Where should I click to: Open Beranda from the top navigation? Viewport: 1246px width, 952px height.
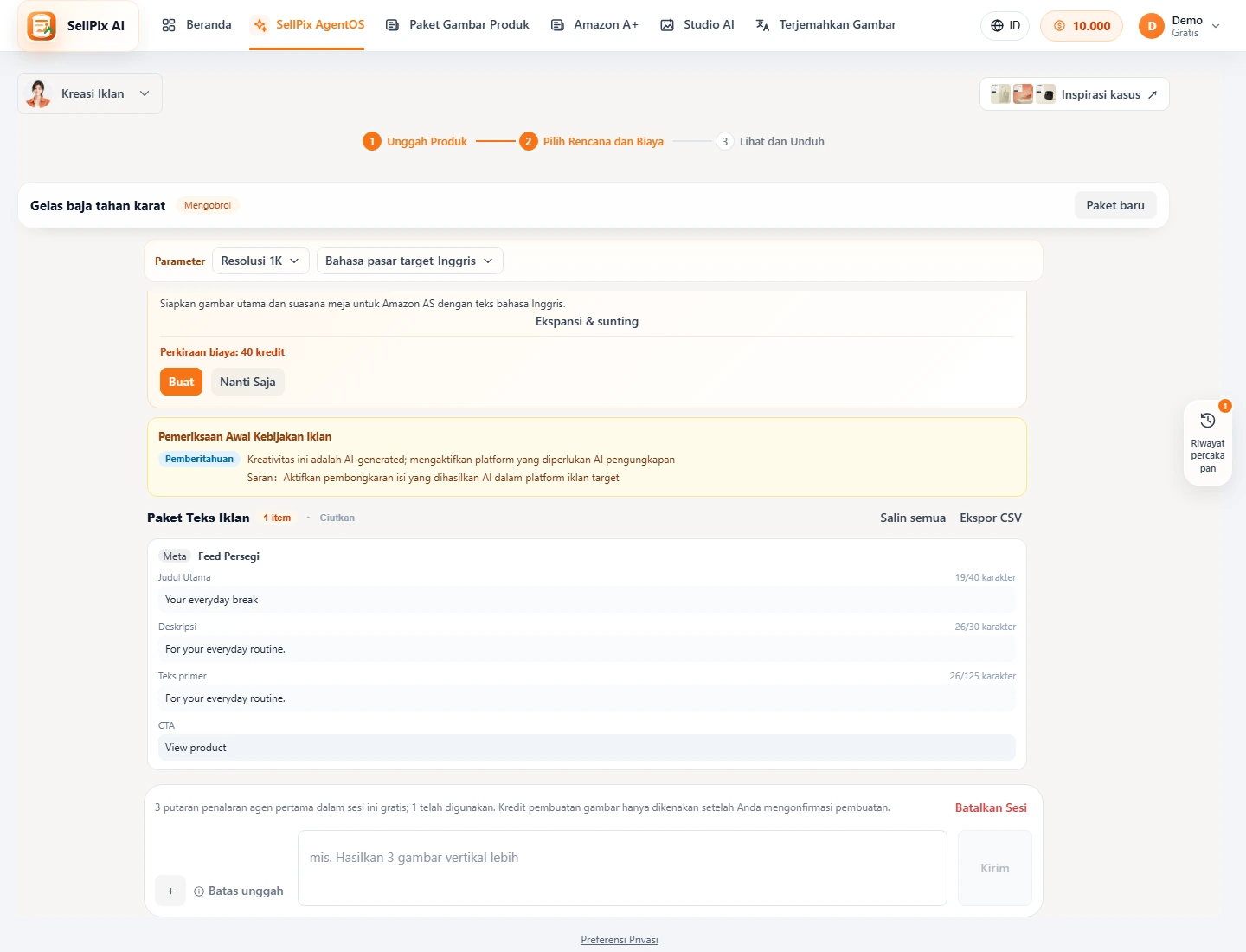pyautogui.click(x=196, y=25)
